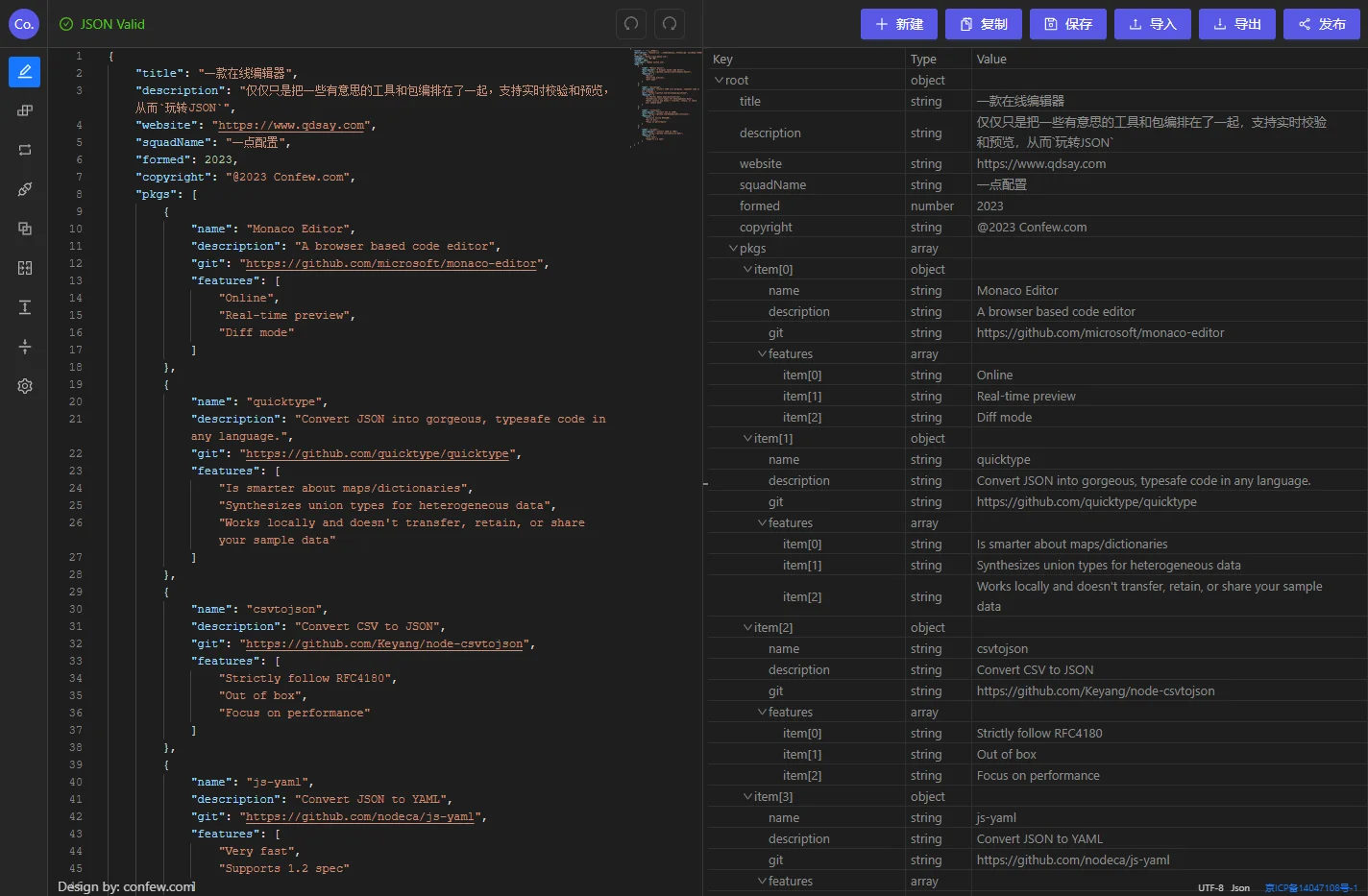Image resolution: width=1368 pixels, height=896 pixels.
Task: Click the 保存 (Save) button
Action: [1068, 24]
